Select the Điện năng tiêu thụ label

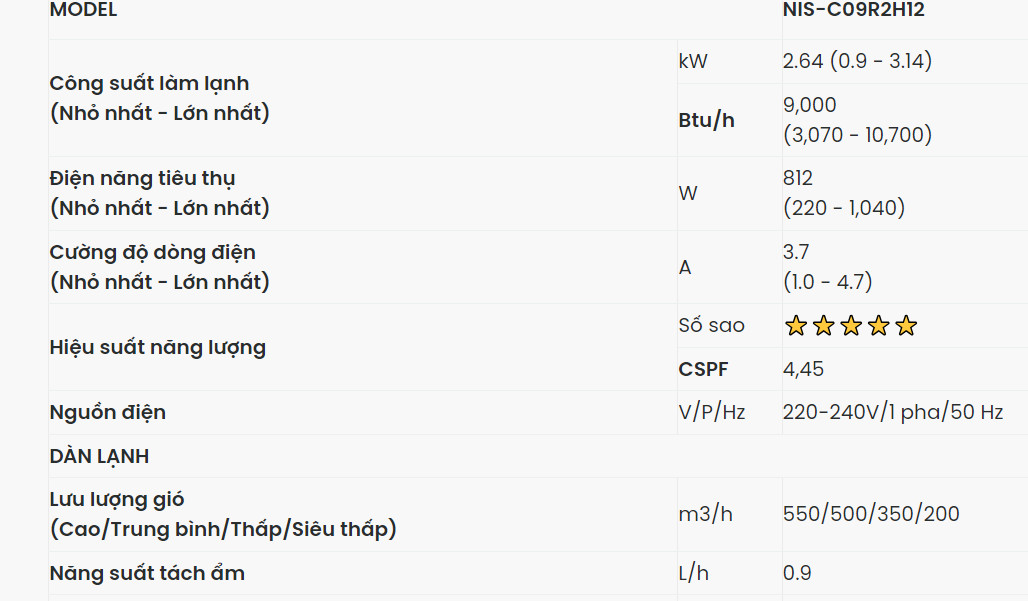[x=143, y=179]
